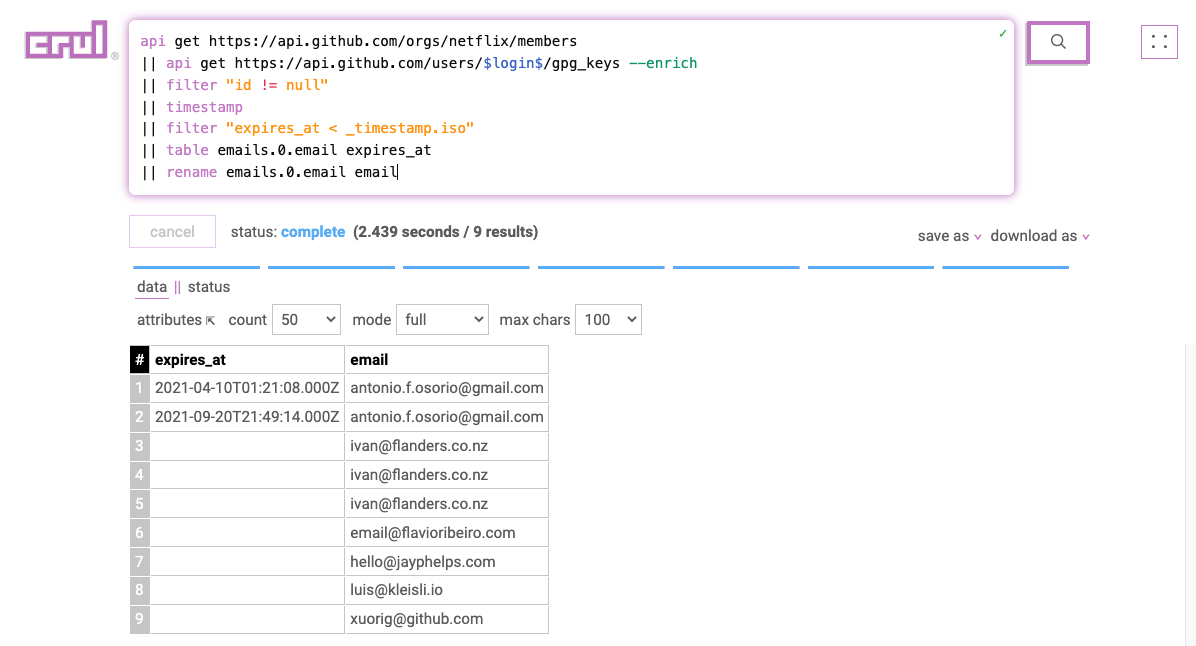Click the complete status link

pos(313,232)
